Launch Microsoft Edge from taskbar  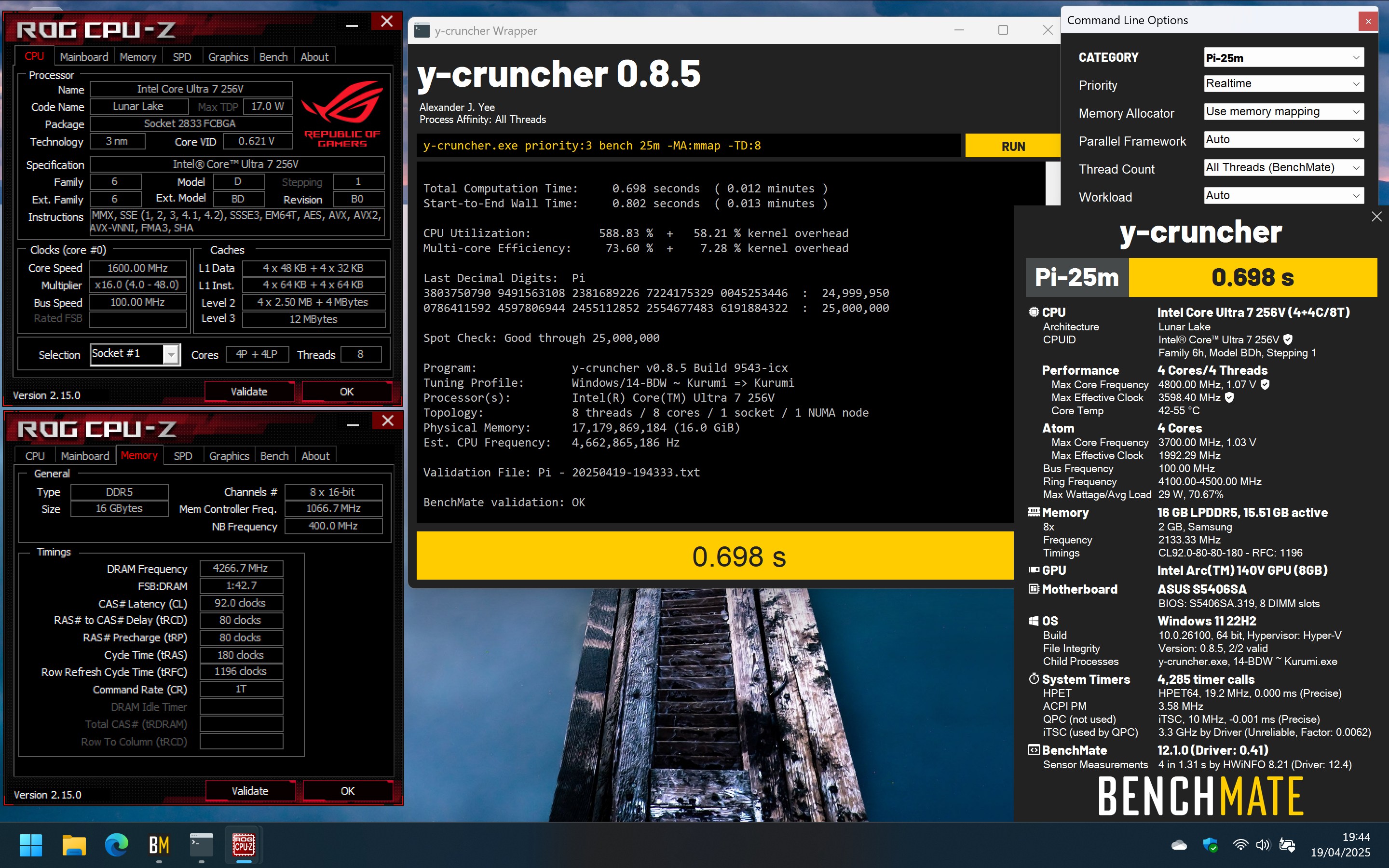[x=117, y=844]
